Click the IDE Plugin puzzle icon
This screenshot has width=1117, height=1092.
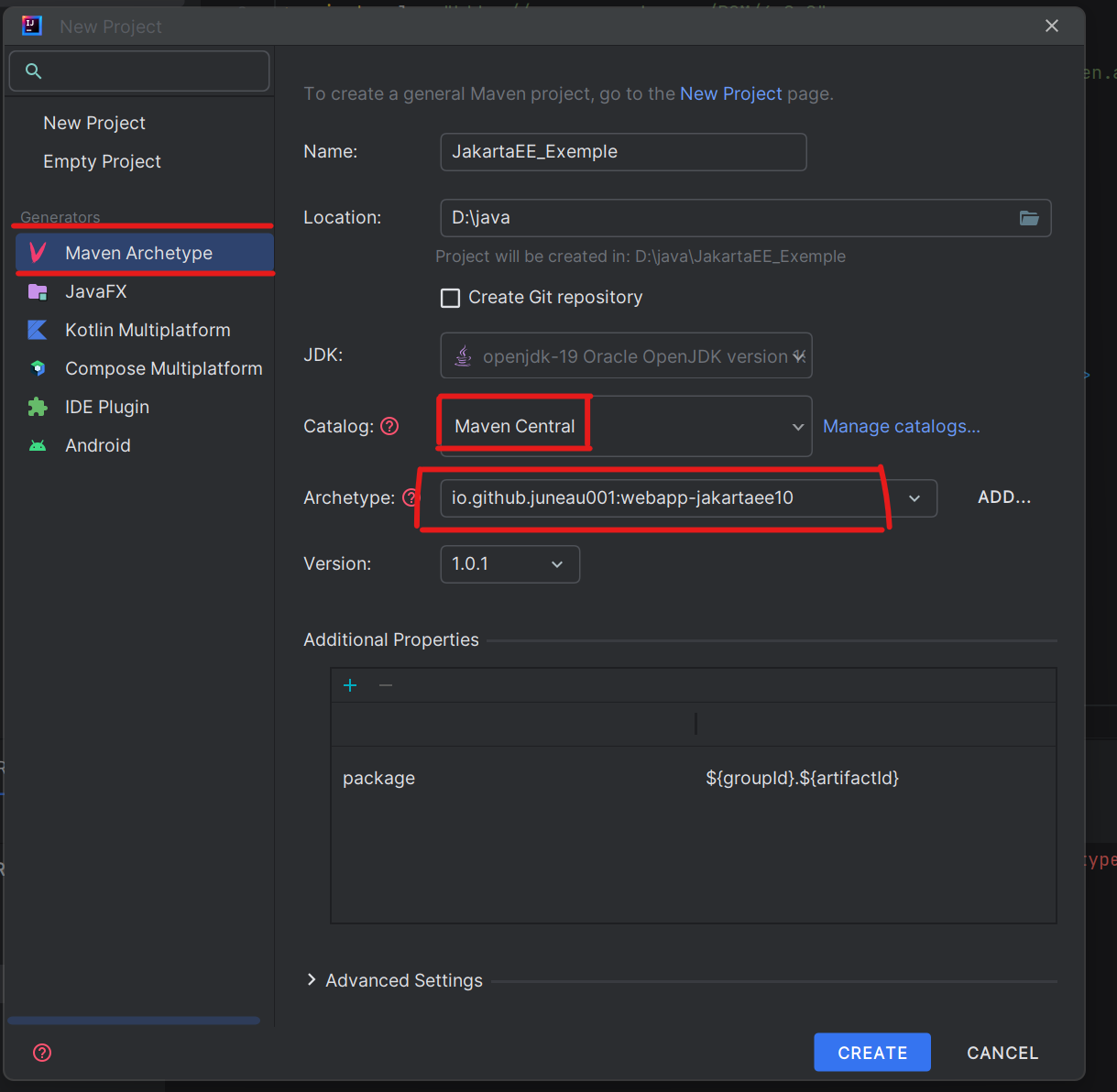pyautogui.click(x=38, y=407)
